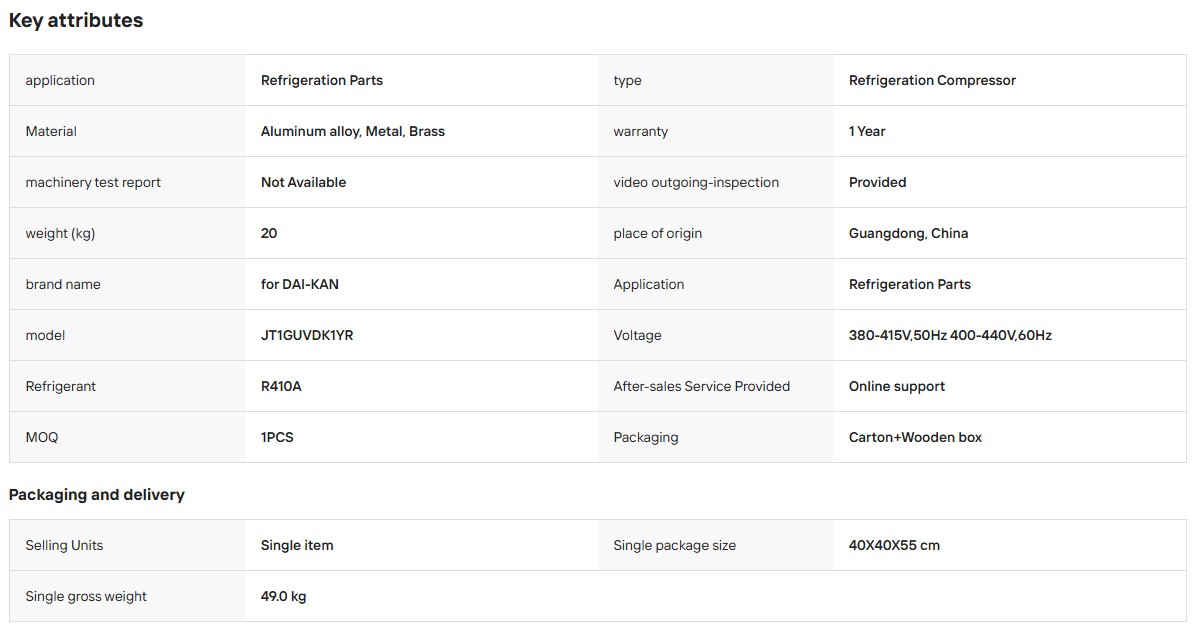Select the Guangdong, China origin value
This screenshot has width=1197, height=632.
(908, 234)
